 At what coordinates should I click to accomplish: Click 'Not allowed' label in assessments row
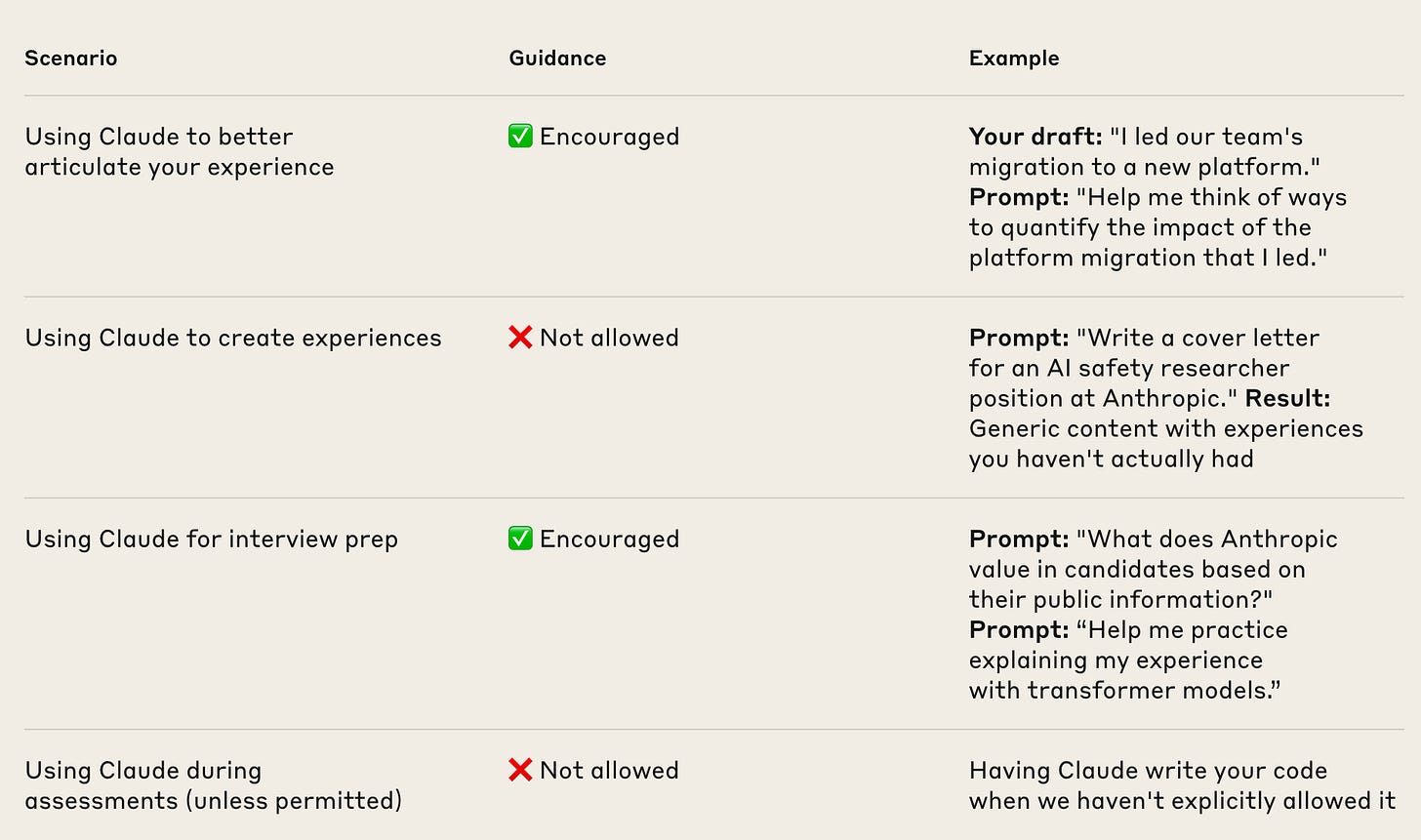609,771
